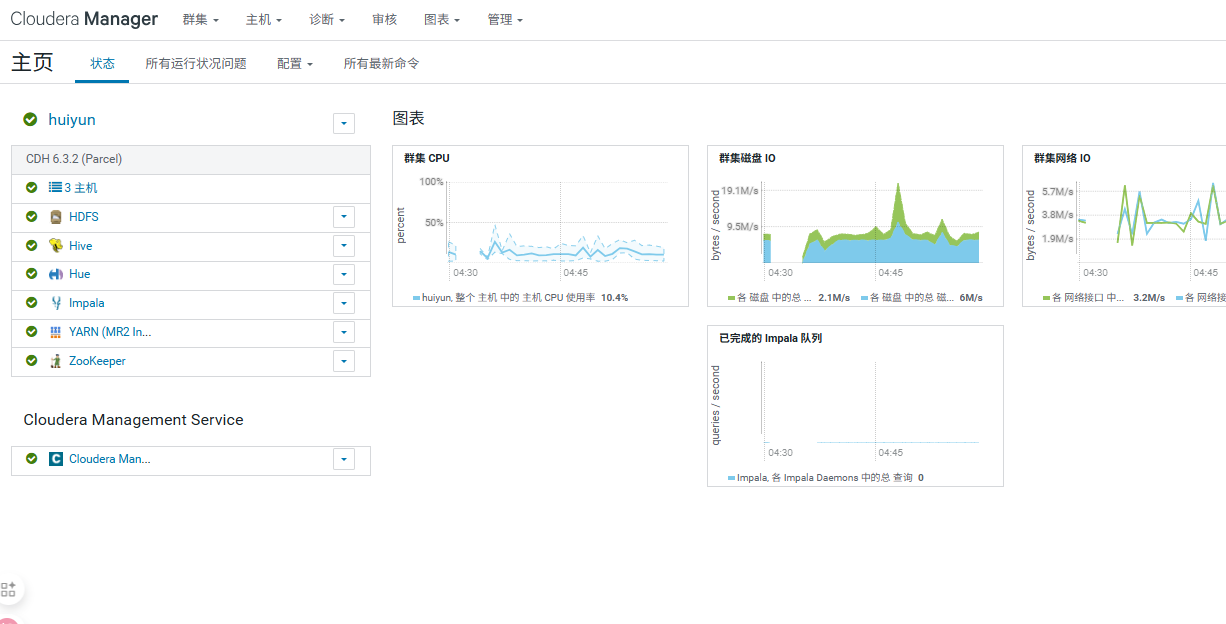The width and height of the screenshot is (1226, 624).
Task: Click the ZooKeeper service icon
Action: tap(56, 361)
